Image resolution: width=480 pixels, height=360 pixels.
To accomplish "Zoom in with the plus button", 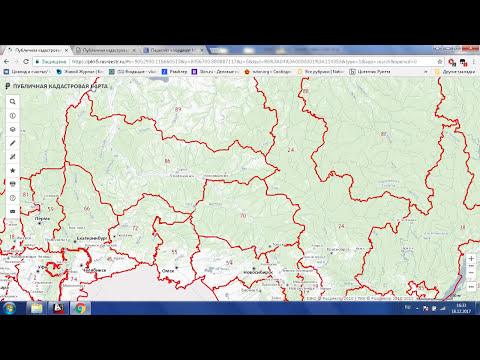I will point(471,259).
